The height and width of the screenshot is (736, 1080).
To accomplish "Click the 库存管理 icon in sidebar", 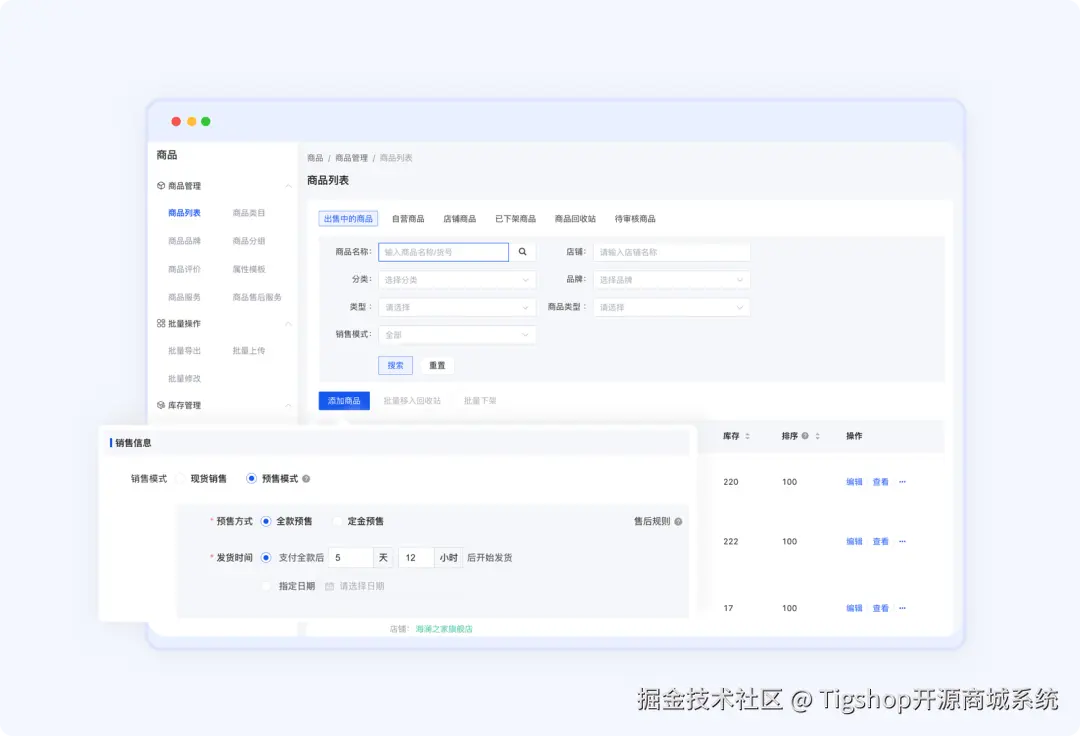I will [160, 404].
